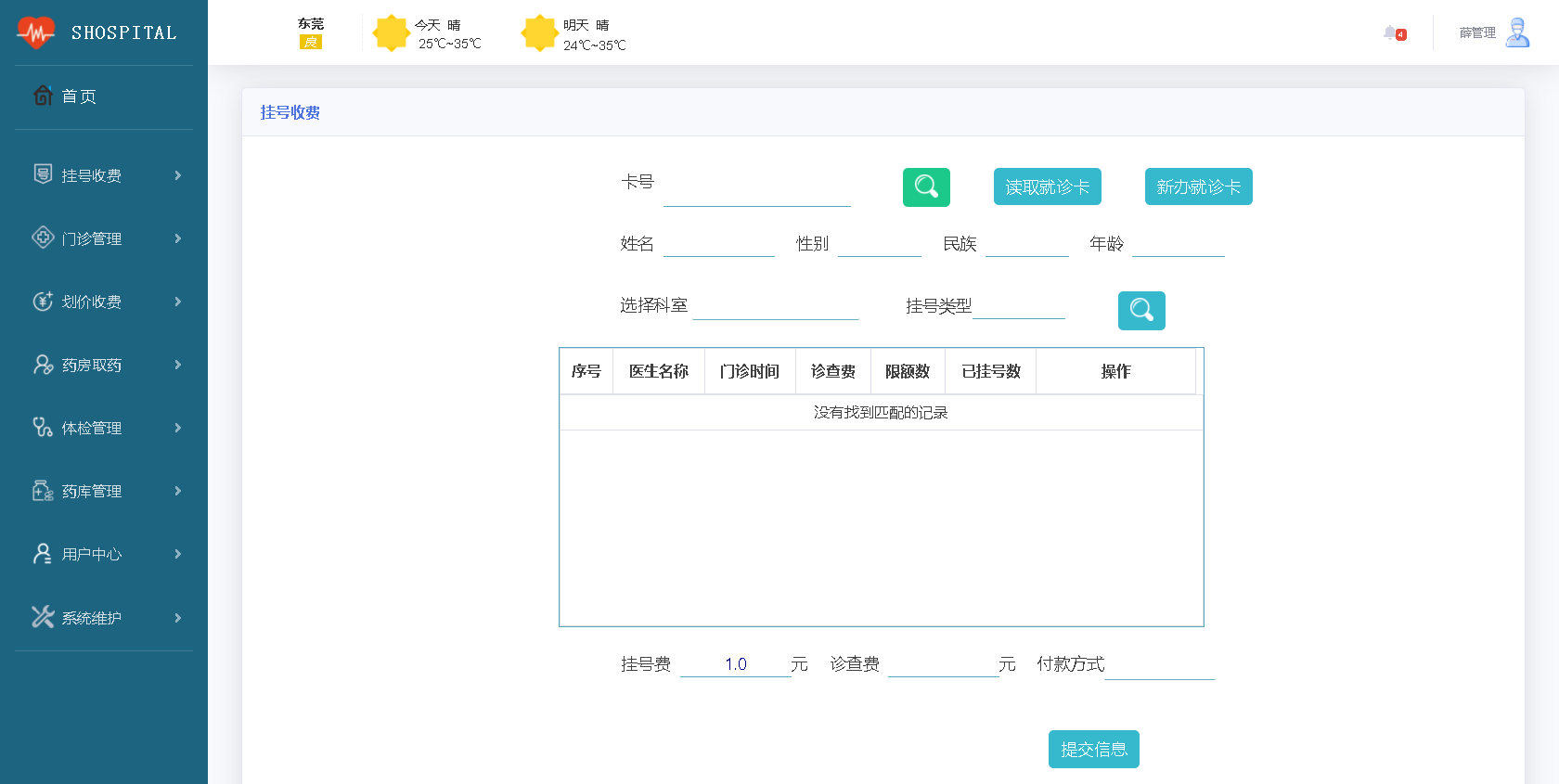Open the 挂号类型 dropdown field

tap(1019, 305)
